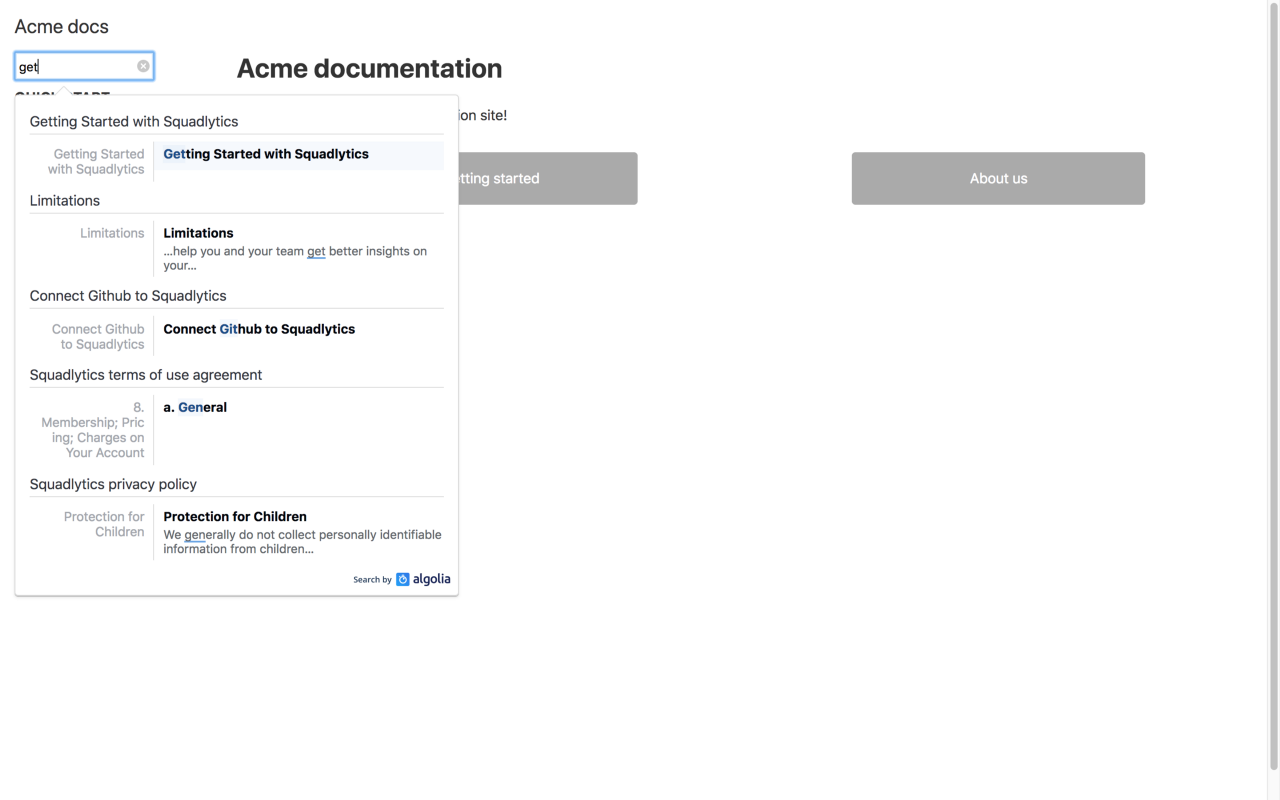Click 'Search by' label text
The image size is (1280, 800).
click(372, 580)
